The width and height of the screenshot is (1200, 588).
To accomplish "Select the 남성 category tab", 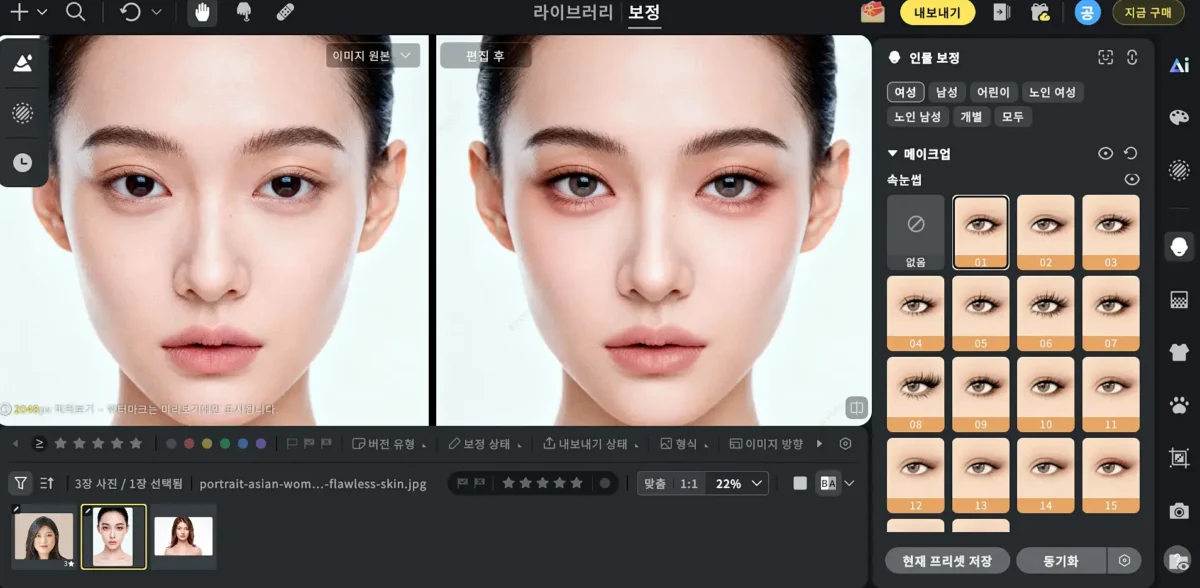I will click(x=947, y=92).
